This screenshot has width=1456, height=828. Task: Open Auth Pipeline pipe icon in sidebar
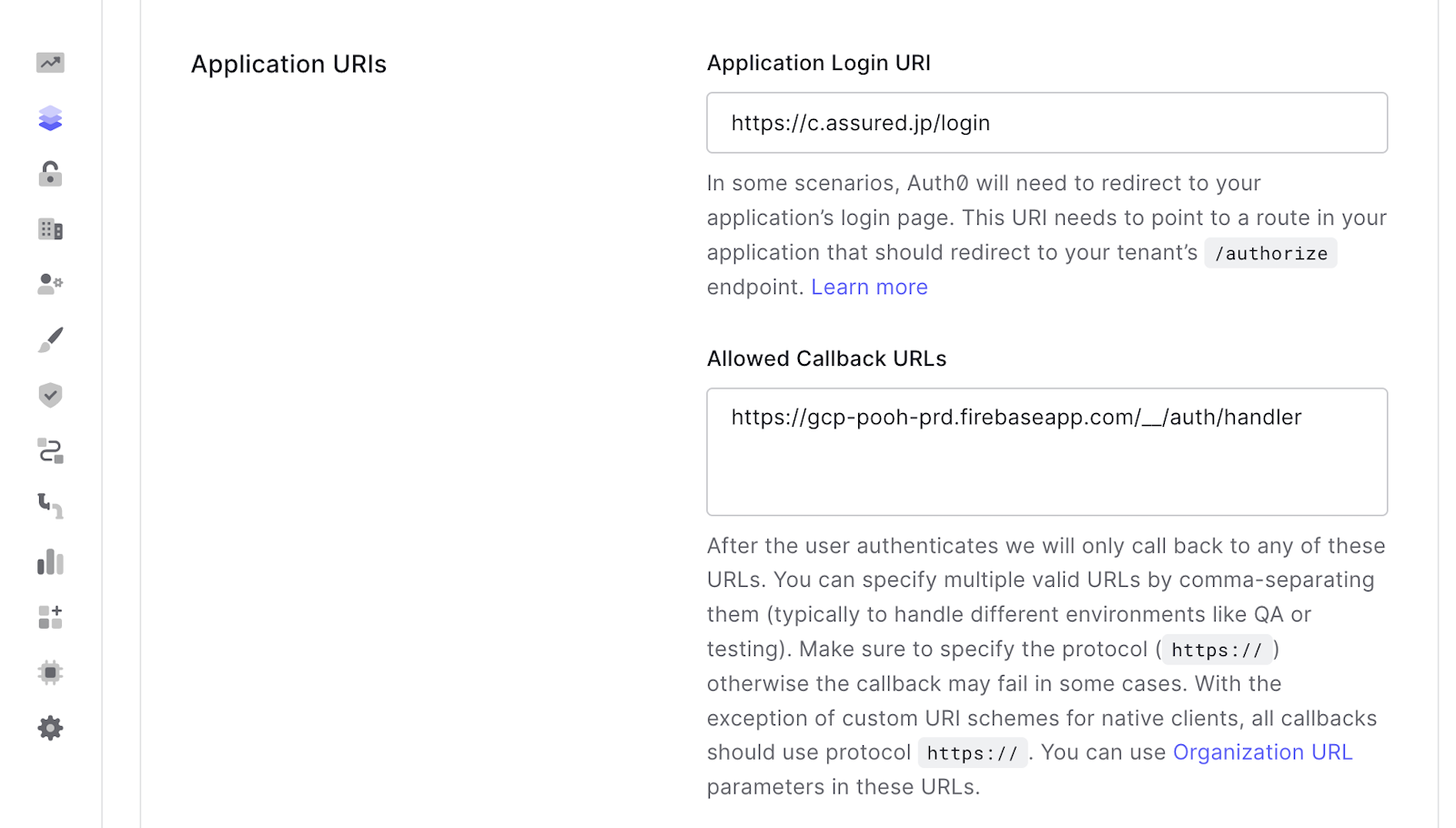(50, 506)
